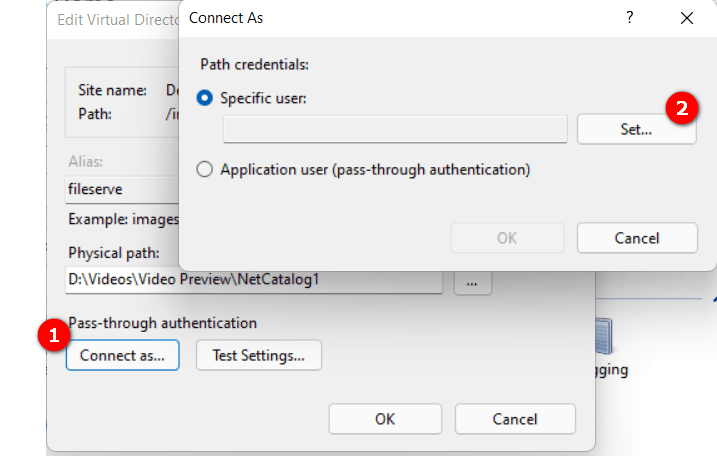Open the Connect as... settings

[x=122, y=354]
